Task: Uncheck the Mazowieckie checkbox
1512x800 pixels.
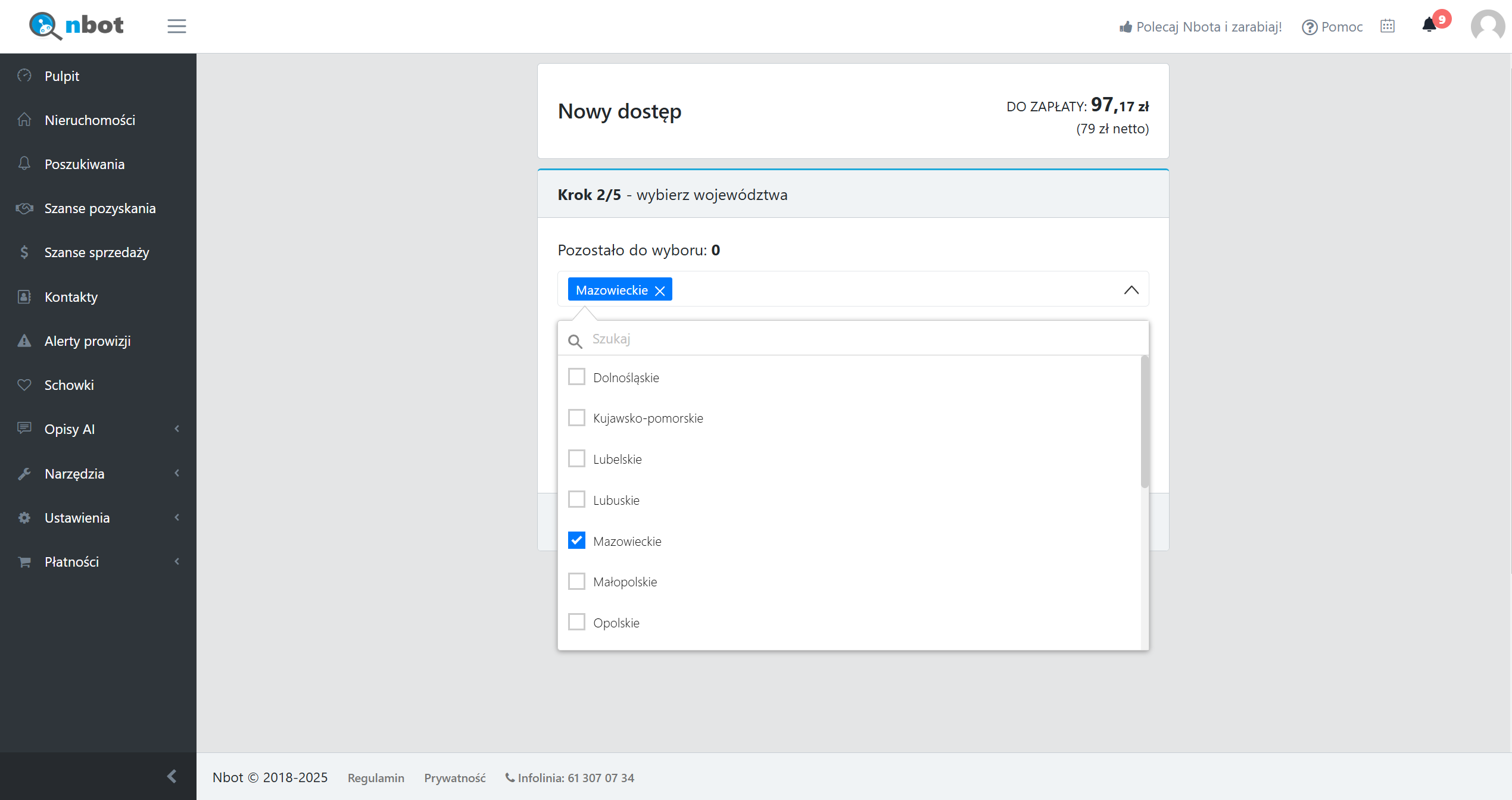Action: [576, 540]
